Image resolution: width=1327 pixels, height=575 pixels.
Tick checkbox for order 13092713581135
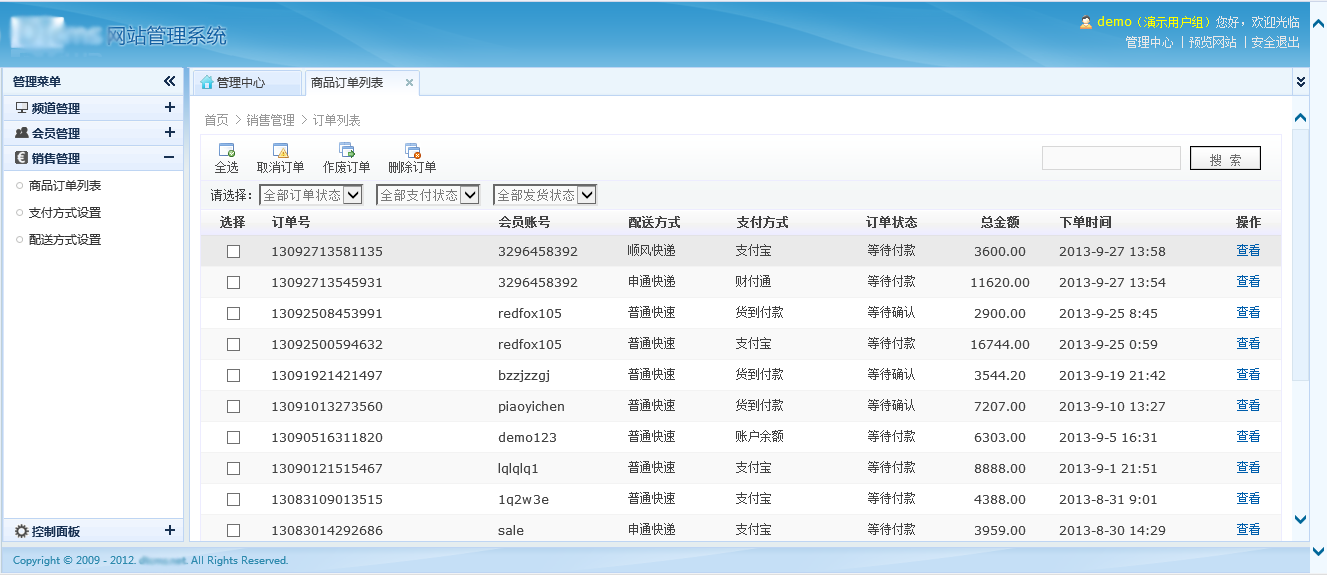pos(233,251)
